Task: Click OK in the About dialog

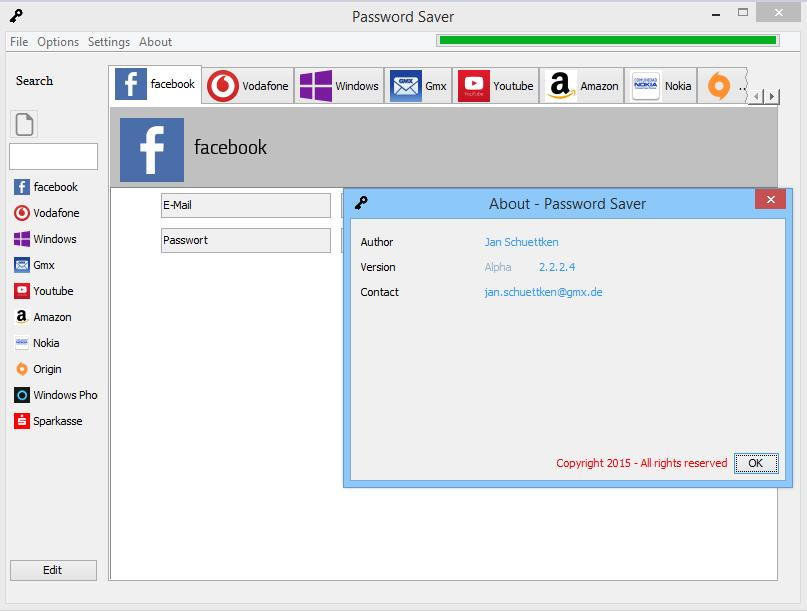Action: (756, 463)
